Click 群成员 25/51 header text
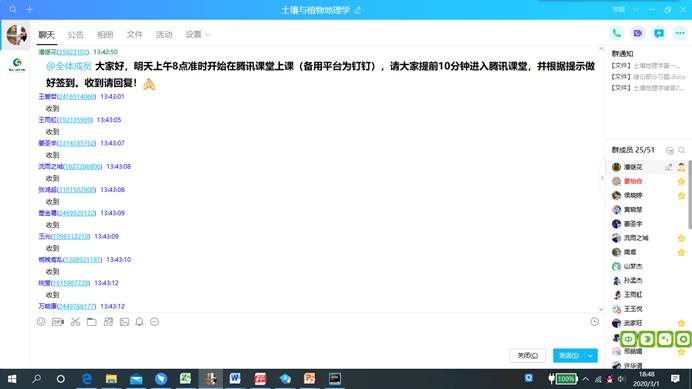 pyautogui.click(x=633, y=150)
